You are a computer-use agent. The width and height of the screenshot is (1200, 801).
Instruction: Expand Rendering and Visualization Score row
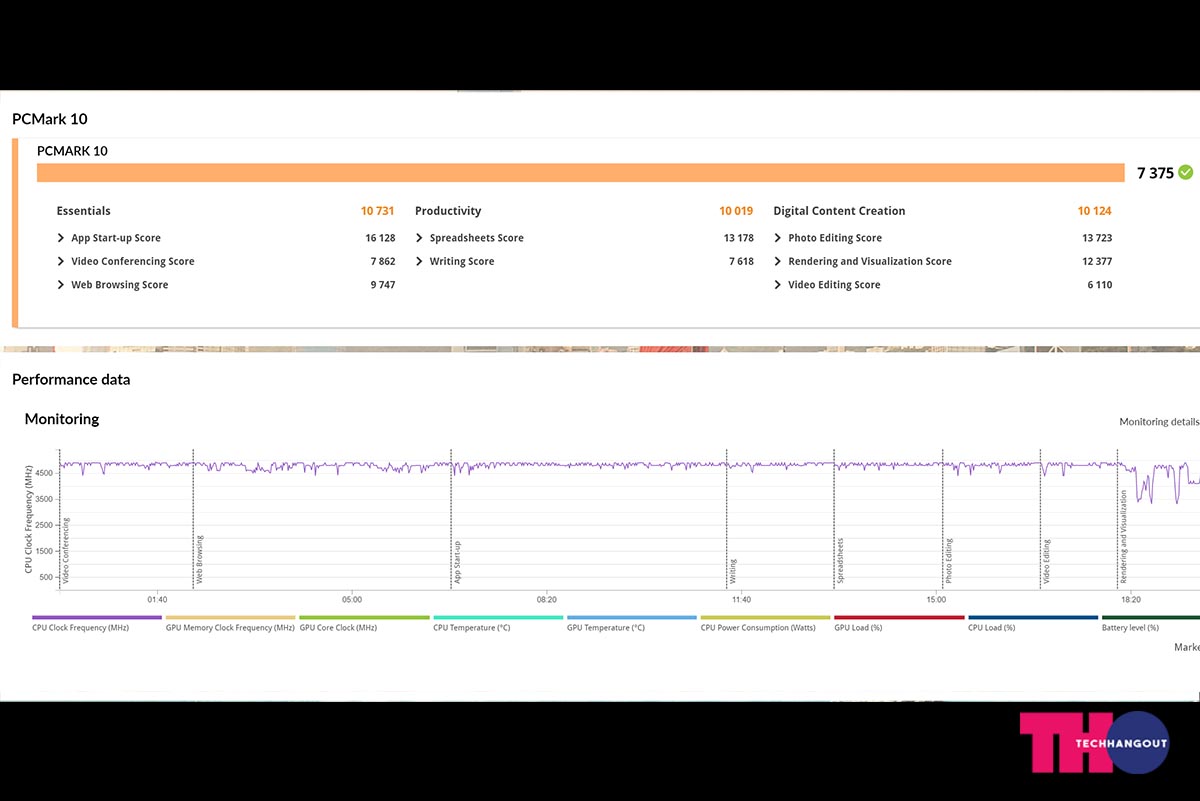click(x=778, y=261)
